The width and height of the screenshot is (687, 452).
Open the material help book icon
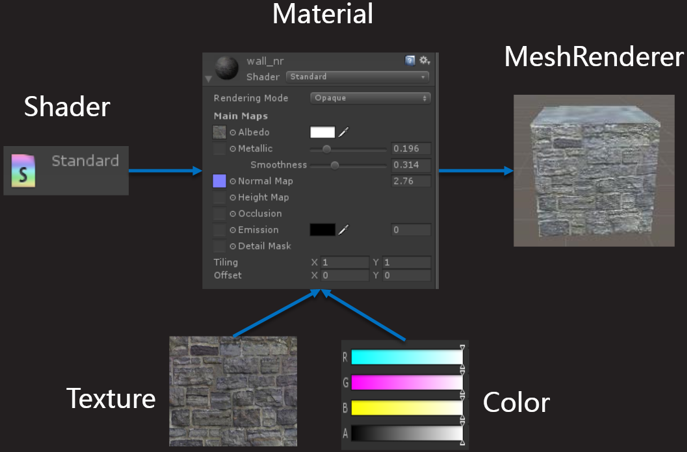click(410, 61)
